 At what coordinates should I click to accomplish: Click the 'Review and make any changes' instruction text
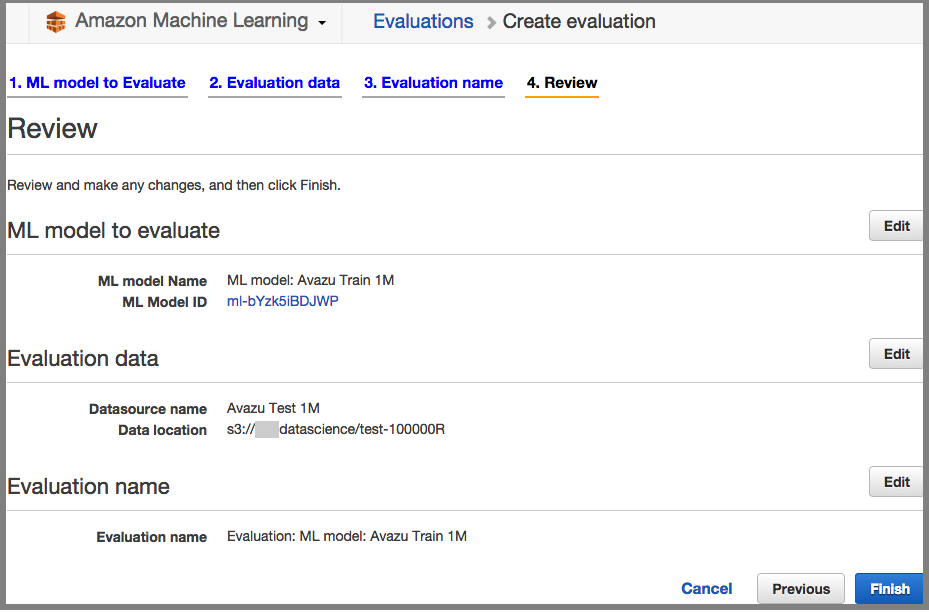pos(174,185)
